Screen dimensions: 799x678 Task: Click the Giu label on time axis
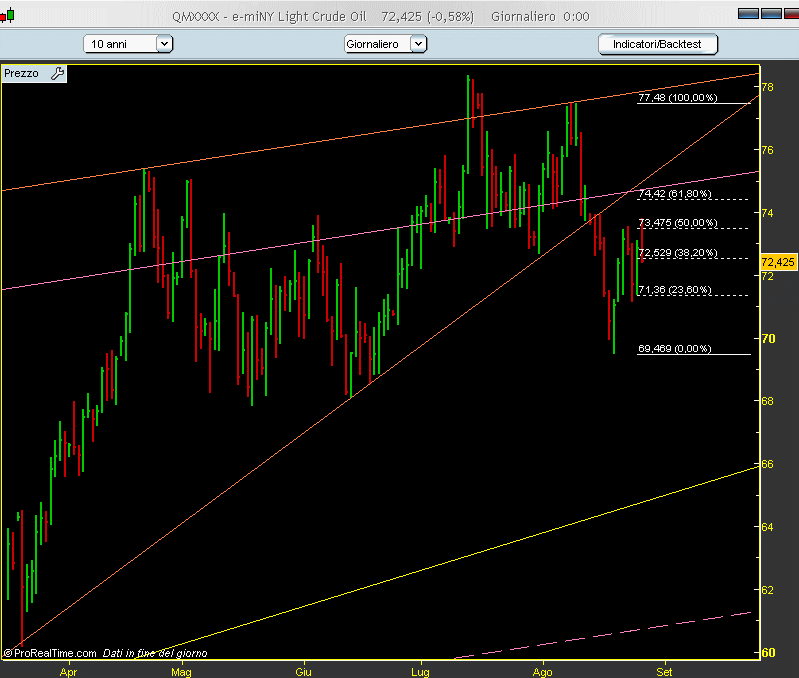[x=303, y=672]
